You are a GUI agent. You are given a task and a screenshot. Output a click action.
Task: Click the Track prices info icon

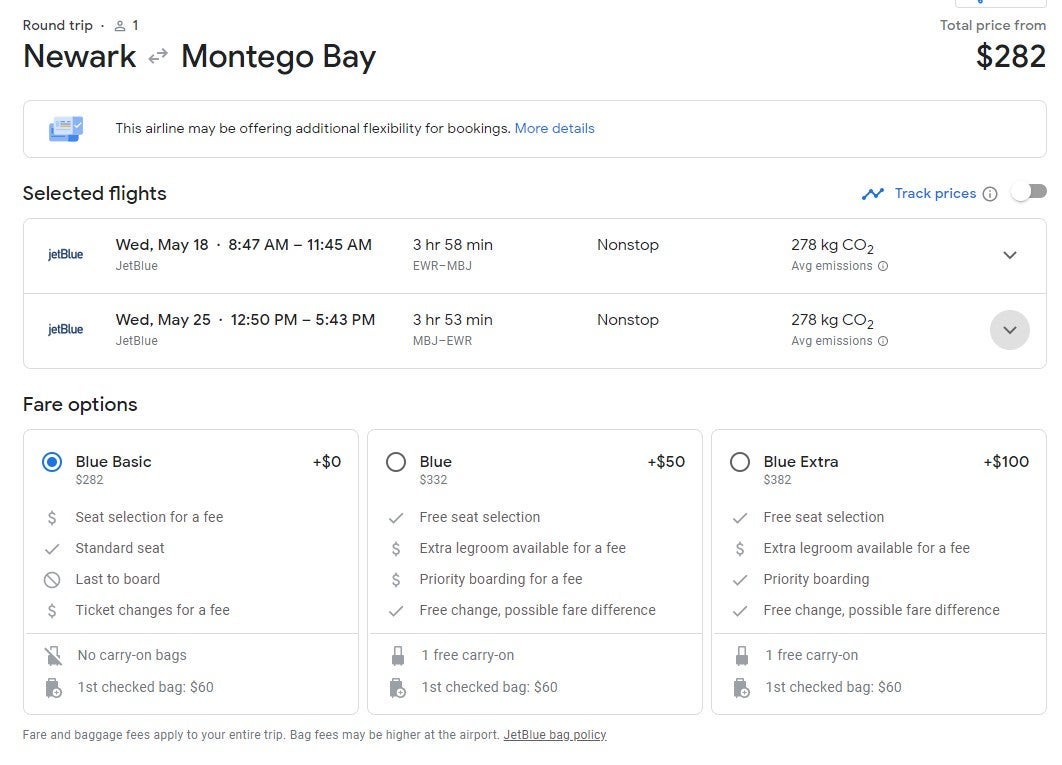click(989, 194)
